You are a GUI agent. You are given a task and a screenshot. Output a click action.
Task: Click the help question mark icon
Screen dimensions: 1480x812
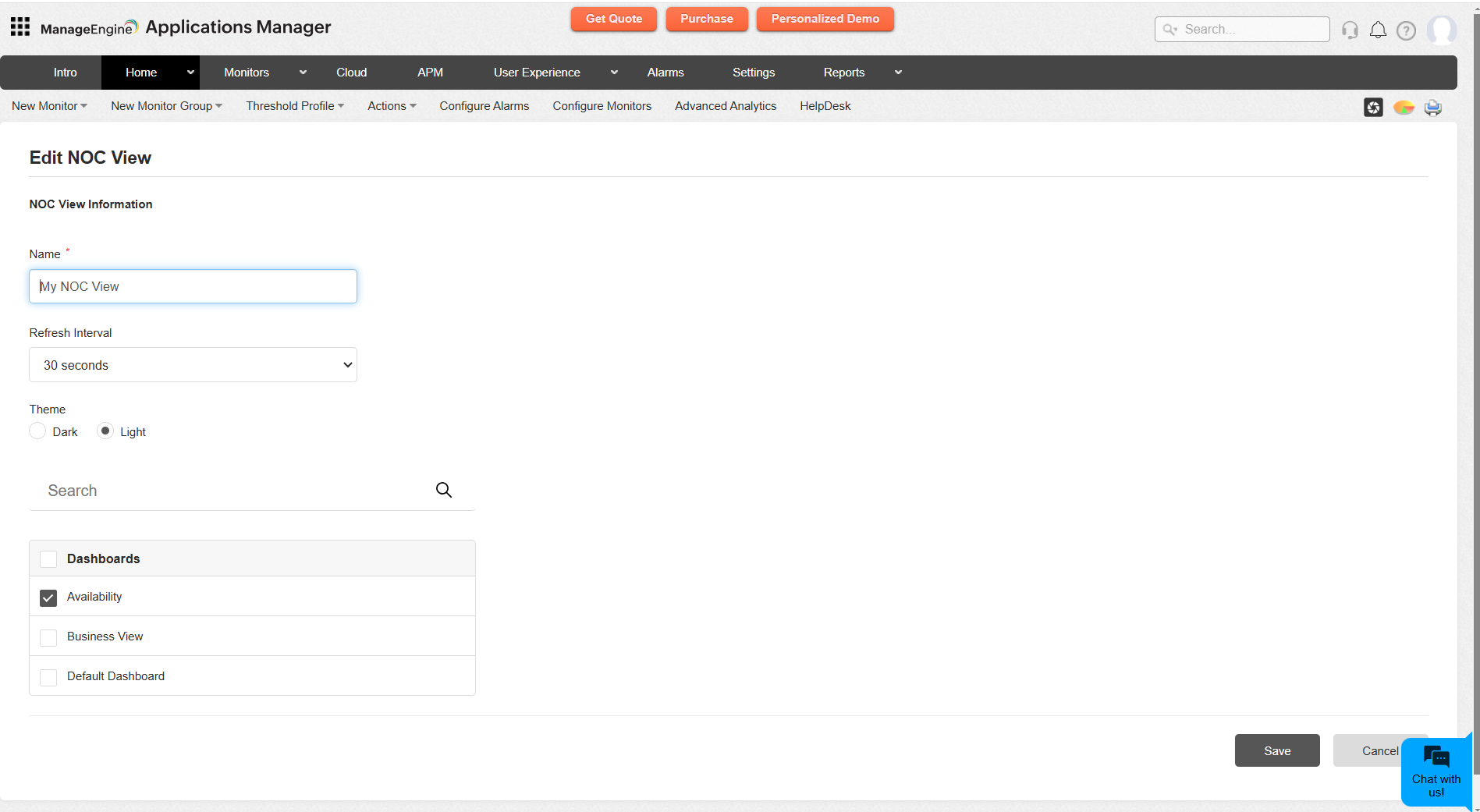1406,30
